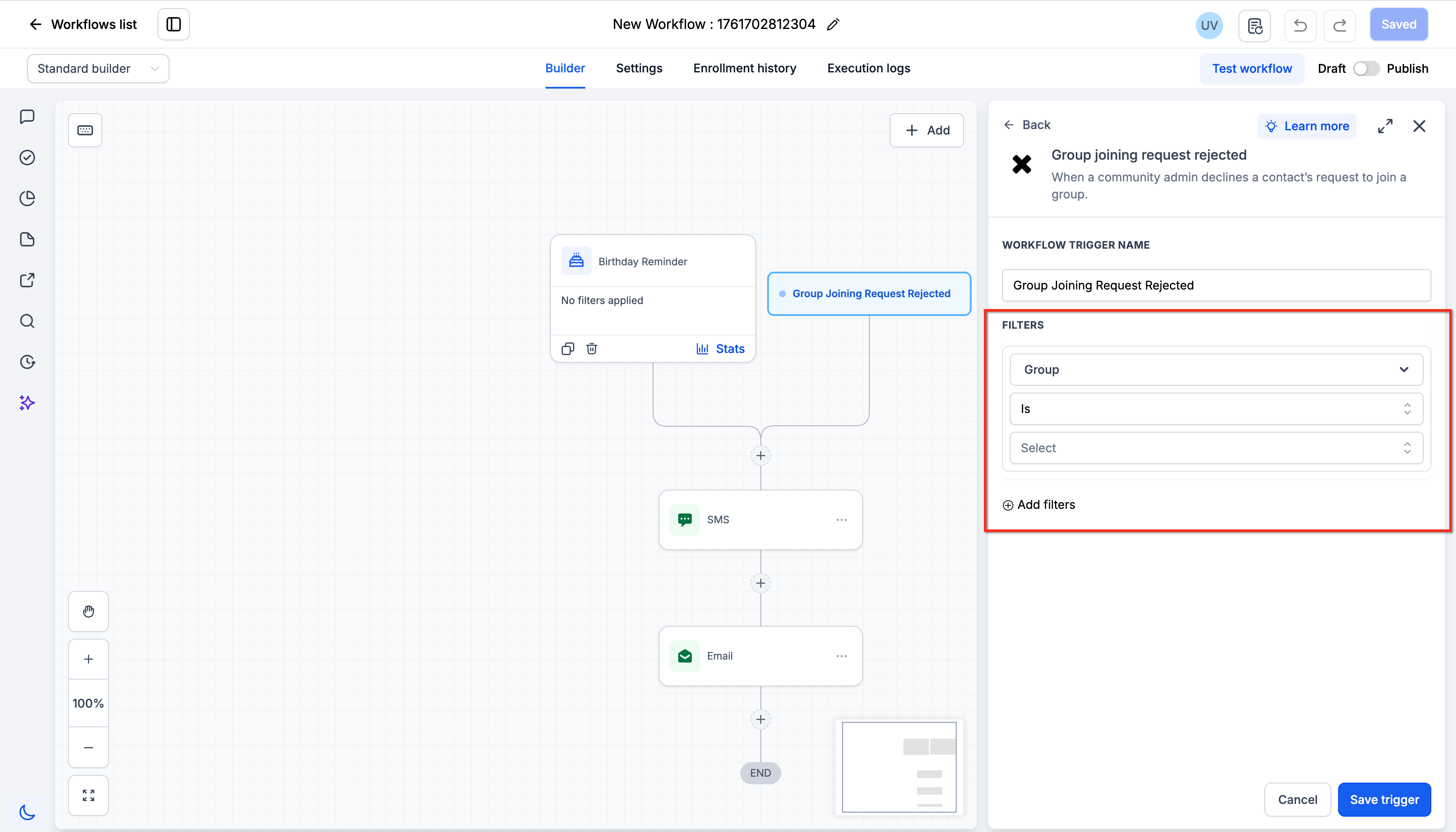The height and width of the screenshot is (832, 1456).
Task: Open the search sidebar icon
Action: [27, 321]
